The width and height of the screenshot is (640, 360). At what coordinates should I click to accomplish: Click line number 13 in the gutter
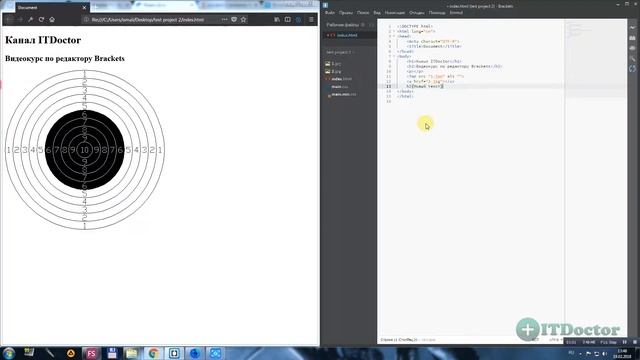(389, 86)
